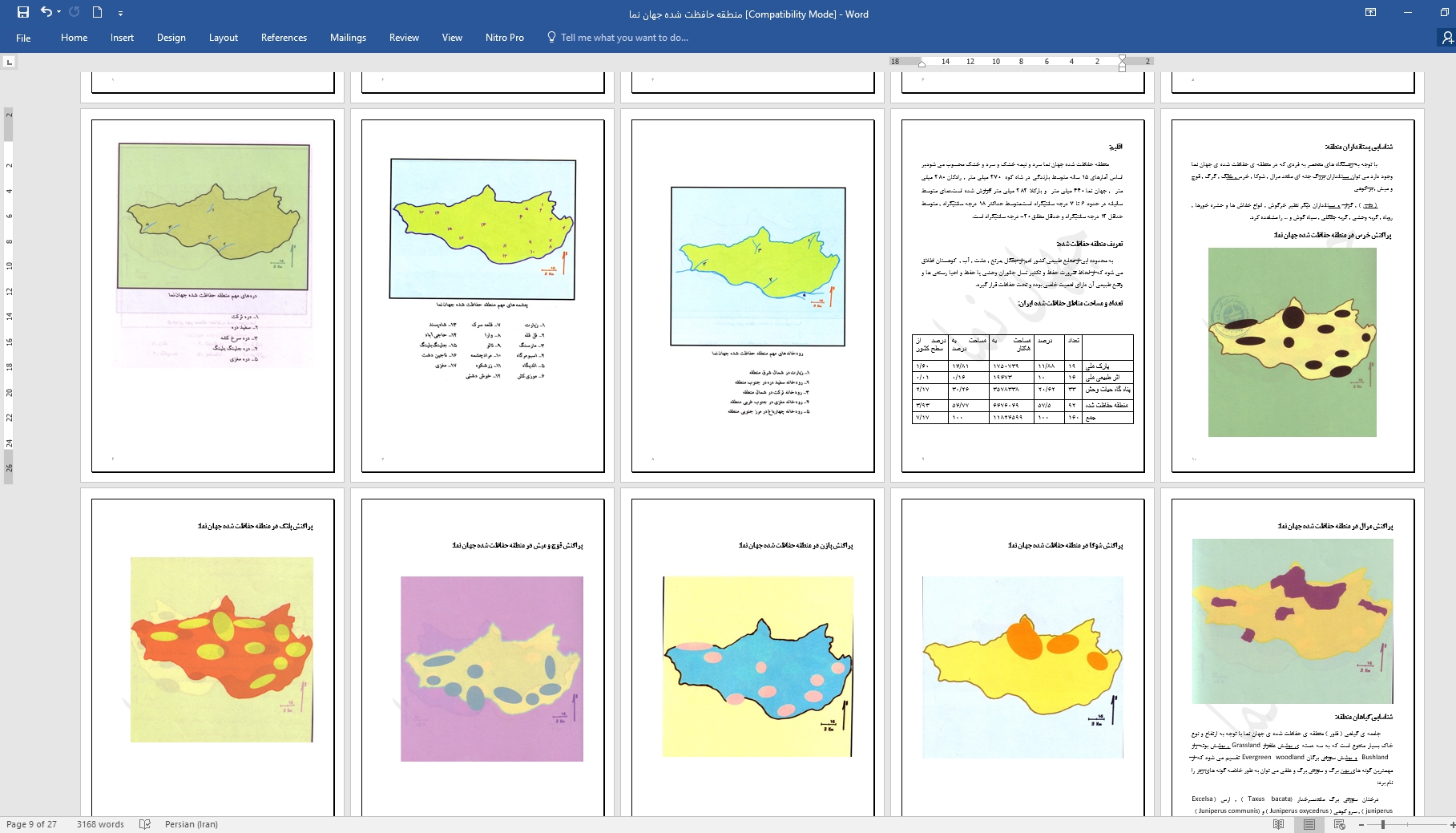Switch to Read Mode view

(1278, 824)
